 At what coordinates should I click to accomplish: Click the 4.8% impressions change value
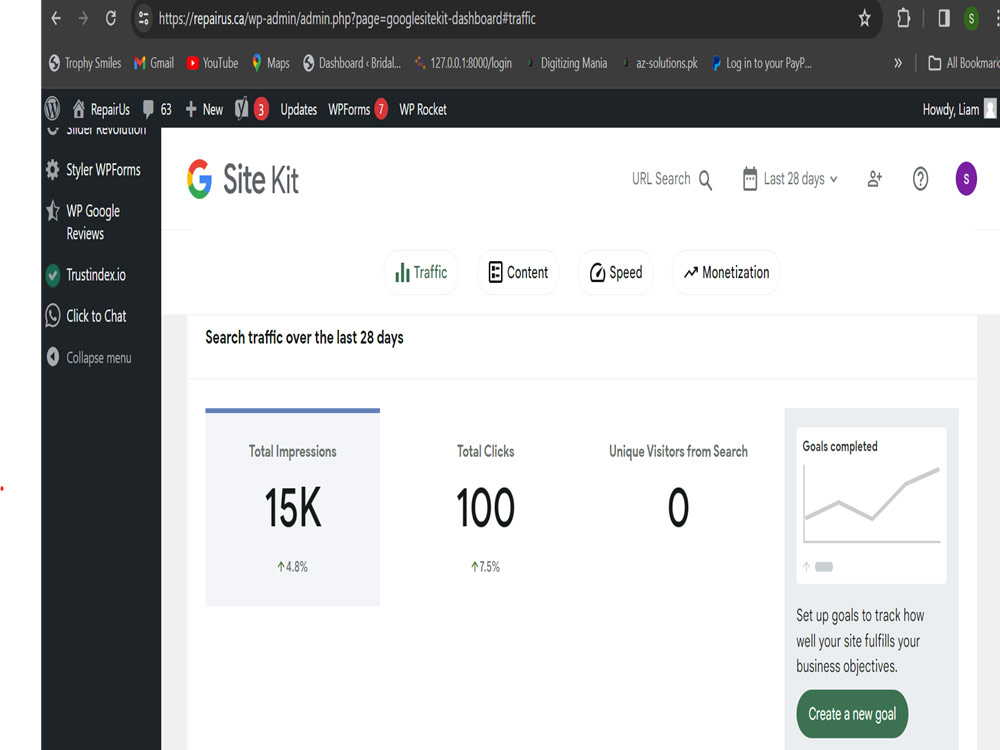pos(293,566)
